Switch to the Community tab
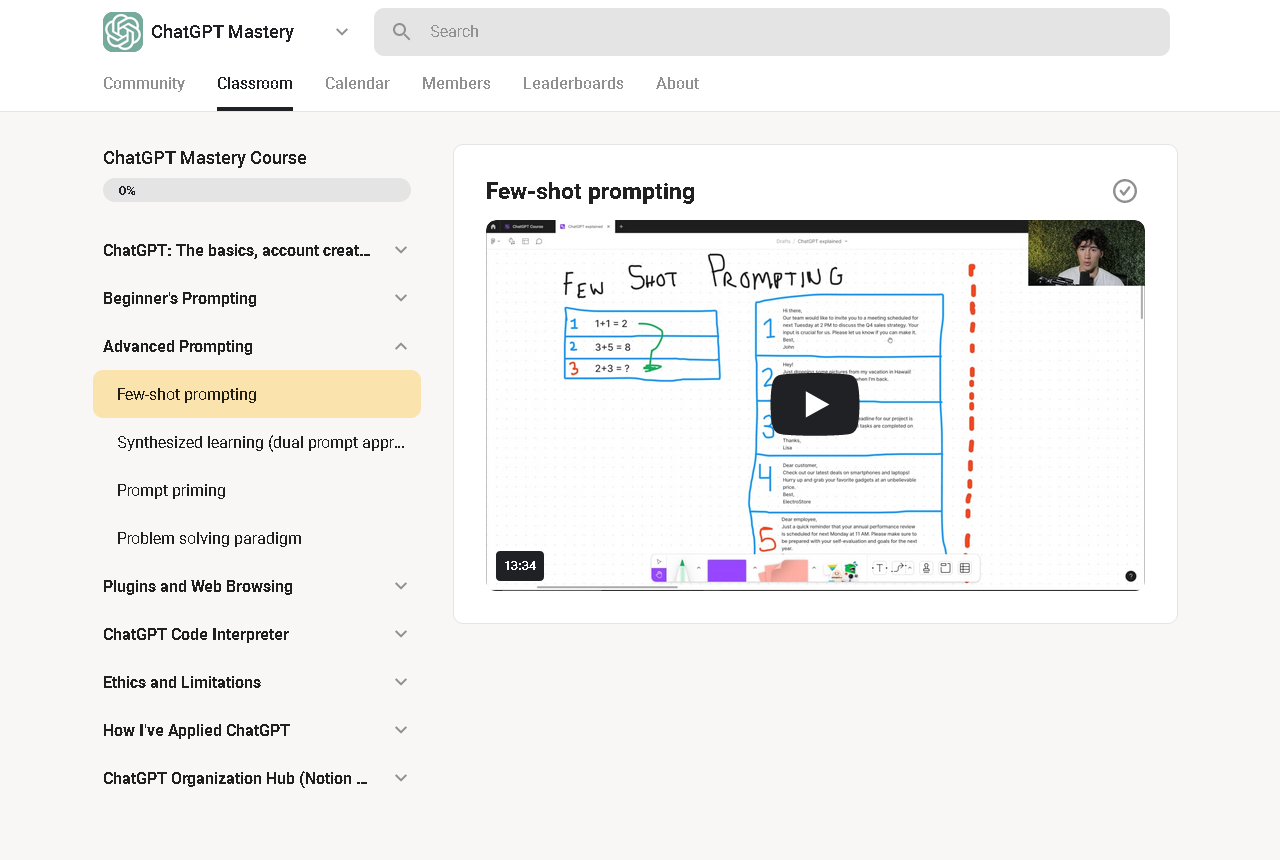This screenshot has width=1280, height=860. (x=144, y=84)
